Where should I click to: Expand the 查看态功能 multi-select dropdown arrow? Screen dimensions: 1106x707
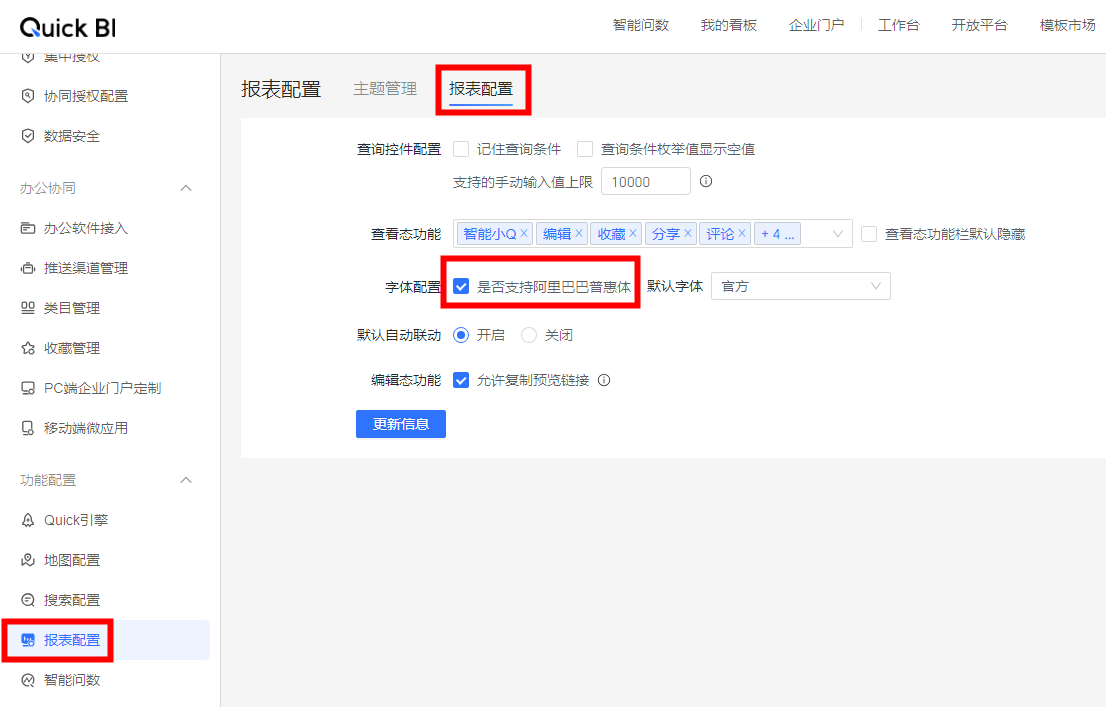click(x=838, y=234)
